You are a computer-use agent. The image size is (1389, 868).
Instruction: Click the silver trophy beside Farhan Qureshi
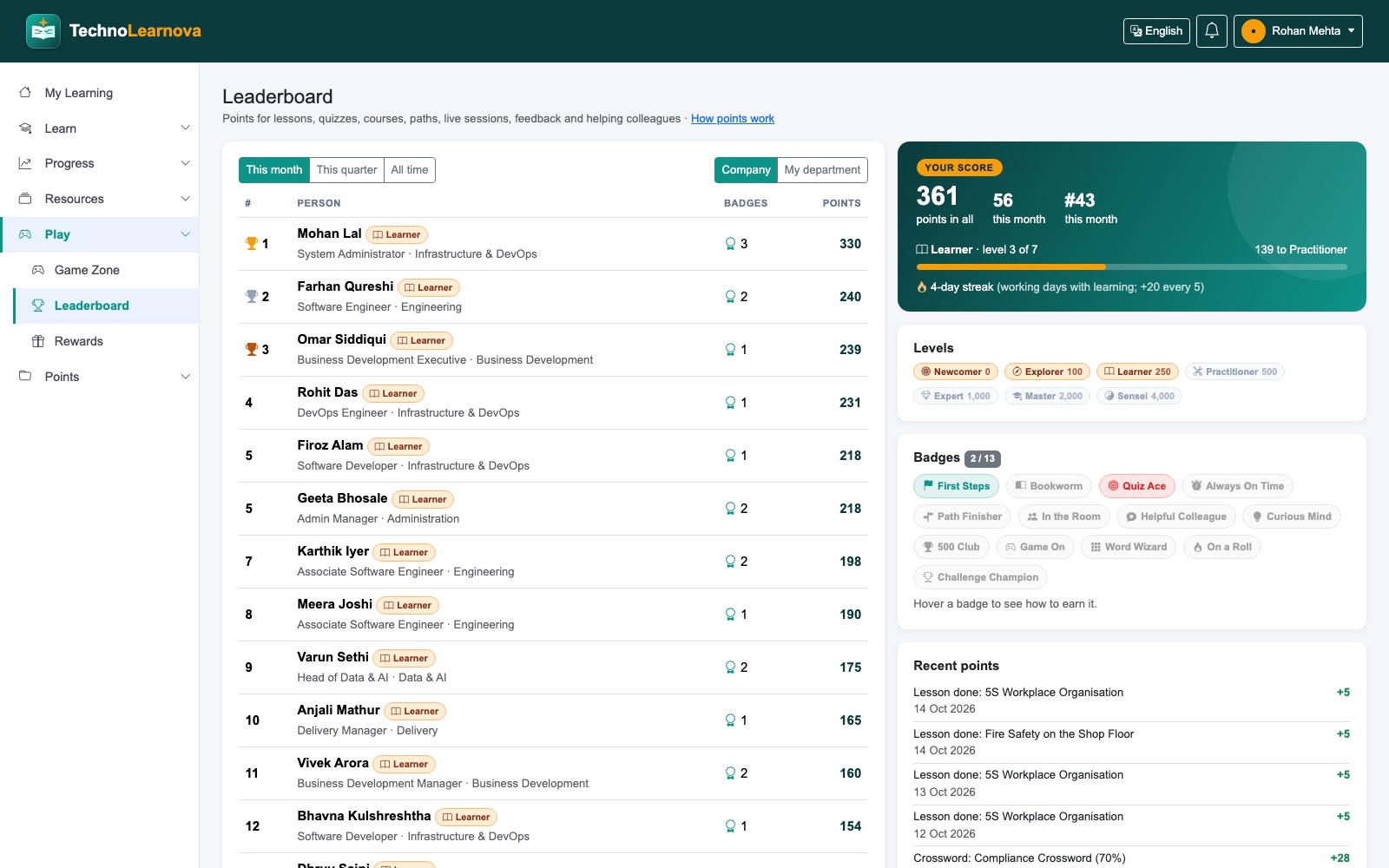252,297
